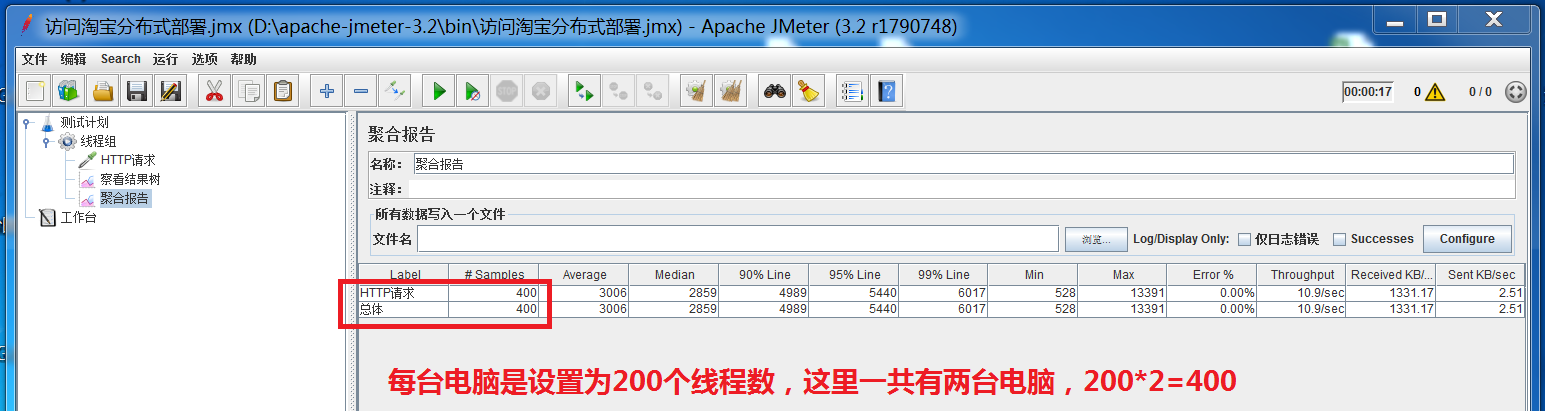
Task: Click the HTTP请求 row label cell
Action: 404,293
